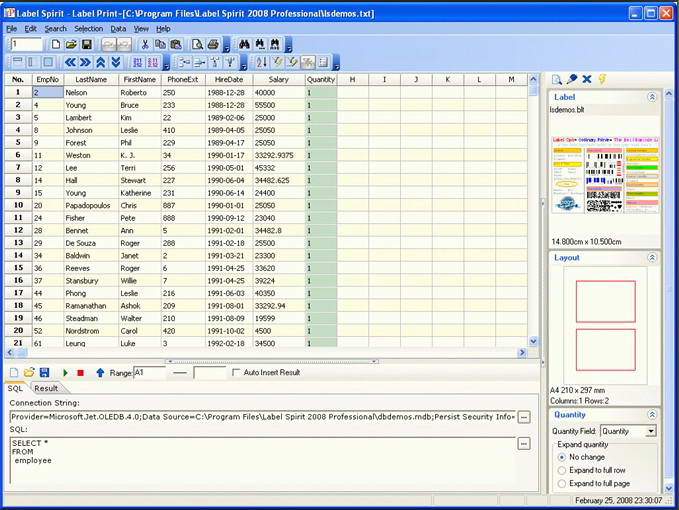Viewport: 679px width, 510px height.
Task: Switch to the SQL tab
Action: [15, 388]
